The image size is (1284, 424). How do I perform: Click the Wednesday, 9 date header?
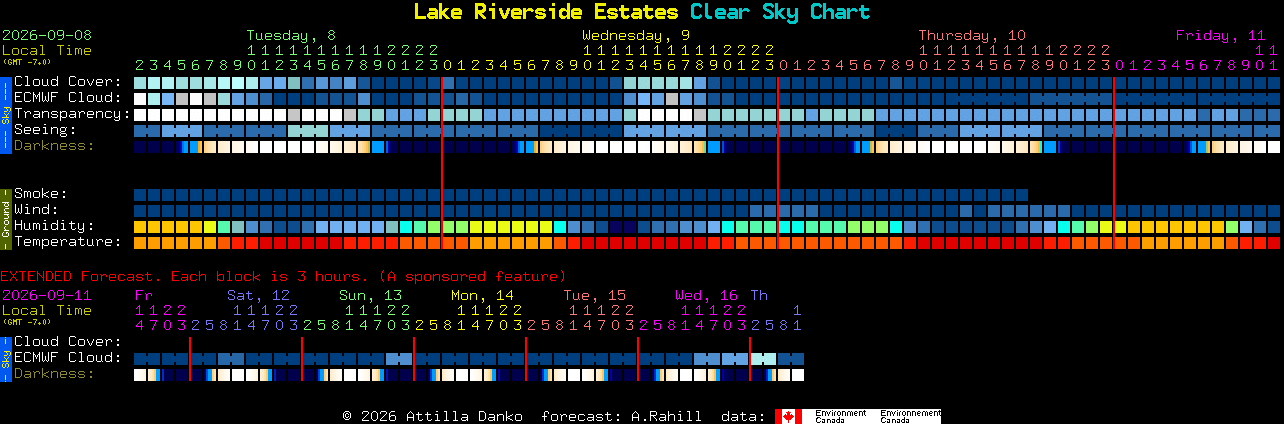point(636,35)
